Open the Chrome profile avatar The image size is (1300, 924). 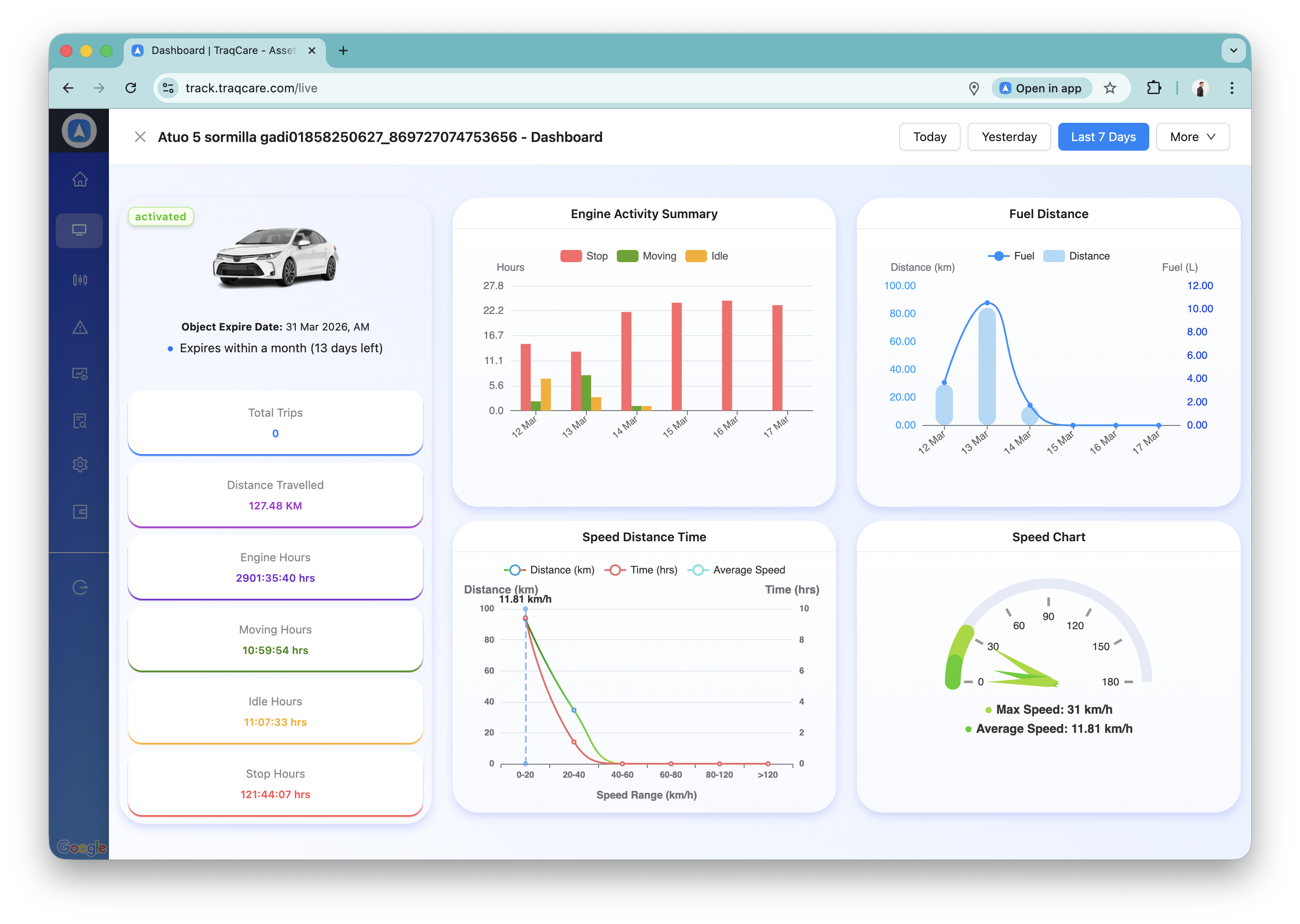1200,88
